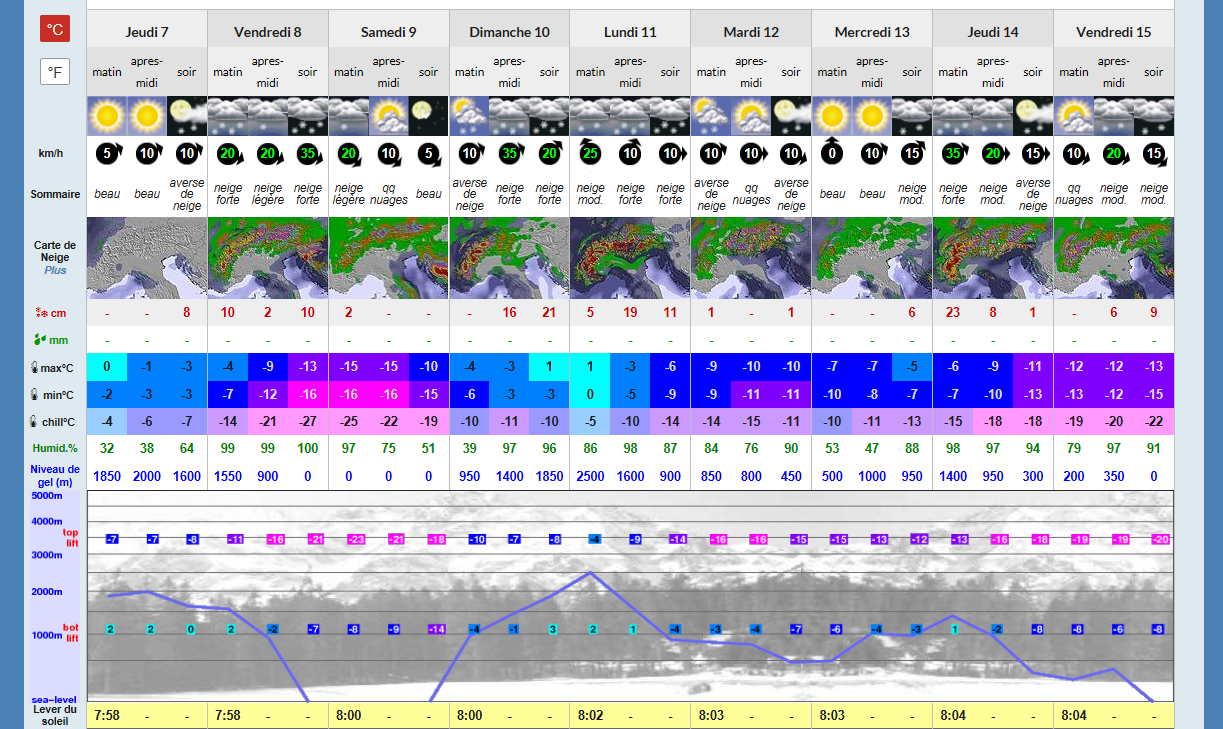This screenshot has width=1223, height=729.
Task: Click the 0 km/h wind icon on Mercredi 13 matin
Action: pyautogui.click(x=832, y=154)
